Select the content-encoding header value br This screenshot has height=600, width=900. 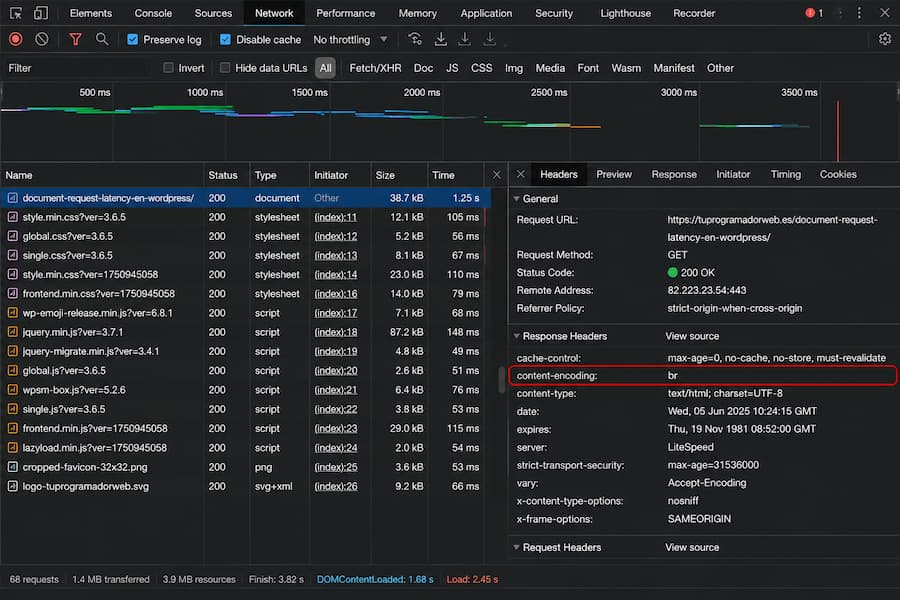coord(672,376)
